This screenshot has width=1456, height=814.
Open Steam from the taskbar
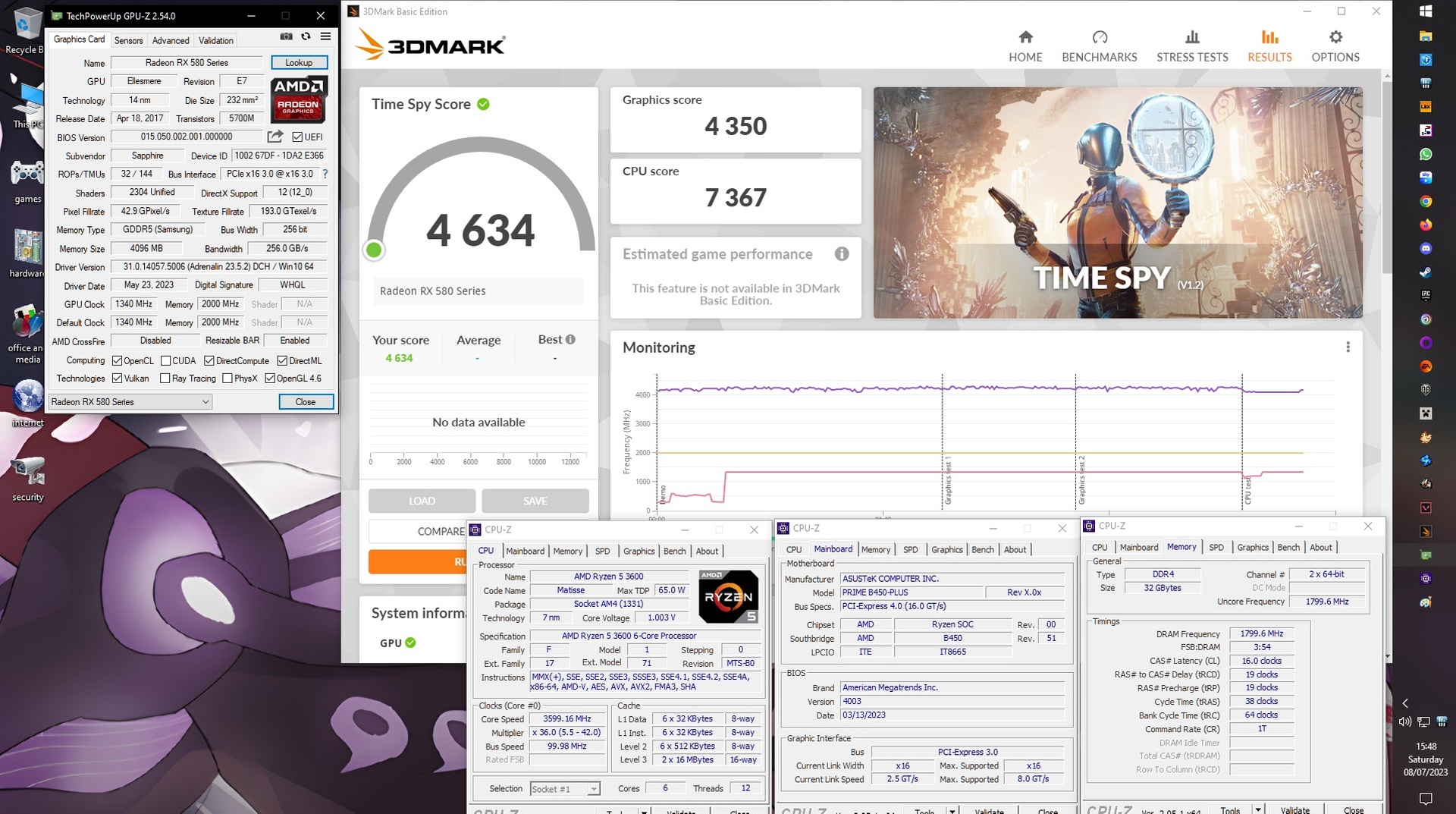tap(1426, 272)
